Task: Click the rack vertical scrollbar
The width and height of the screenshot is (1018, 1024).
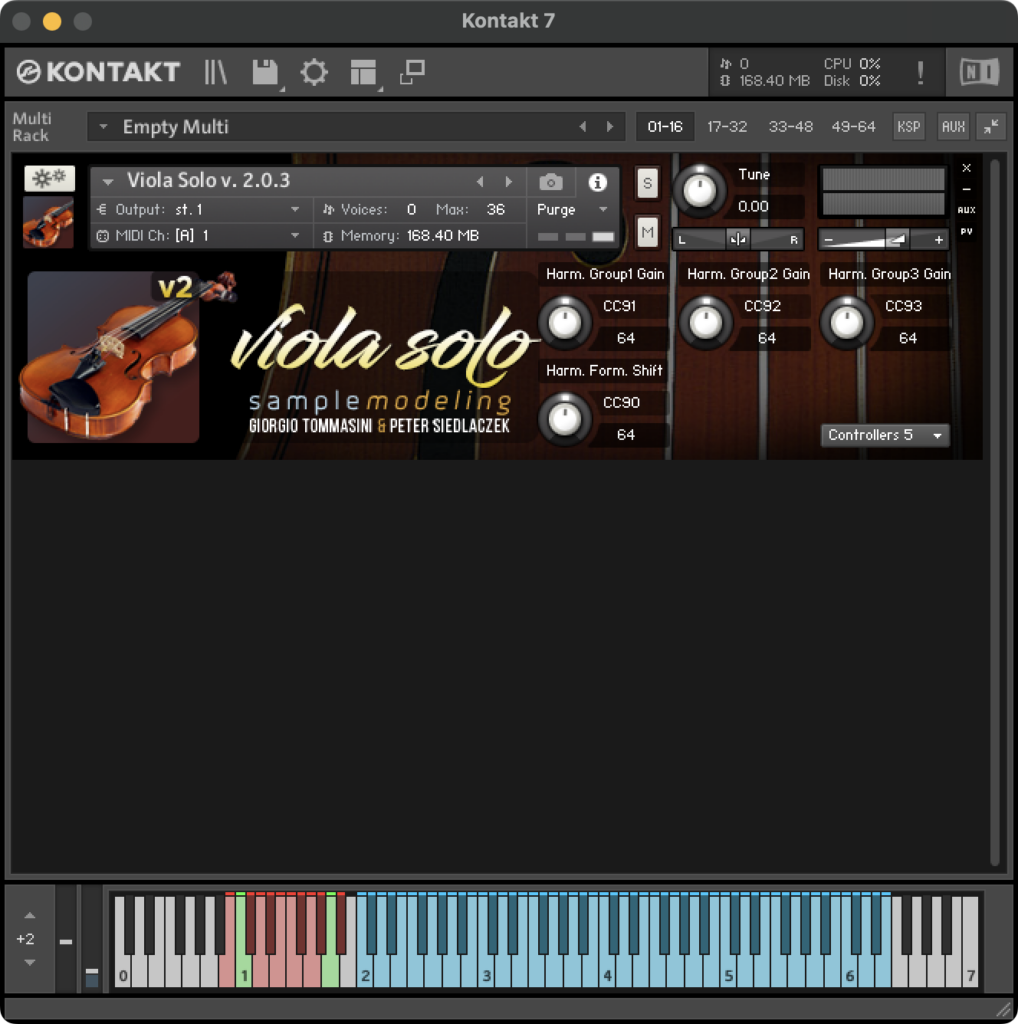Action: coord(994,513)
